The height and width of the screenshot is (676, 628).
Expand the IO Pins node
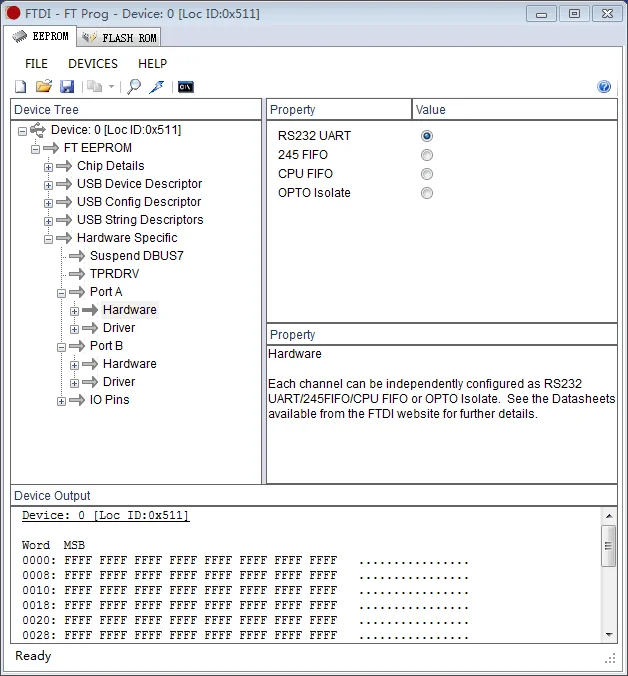(61, 401)
